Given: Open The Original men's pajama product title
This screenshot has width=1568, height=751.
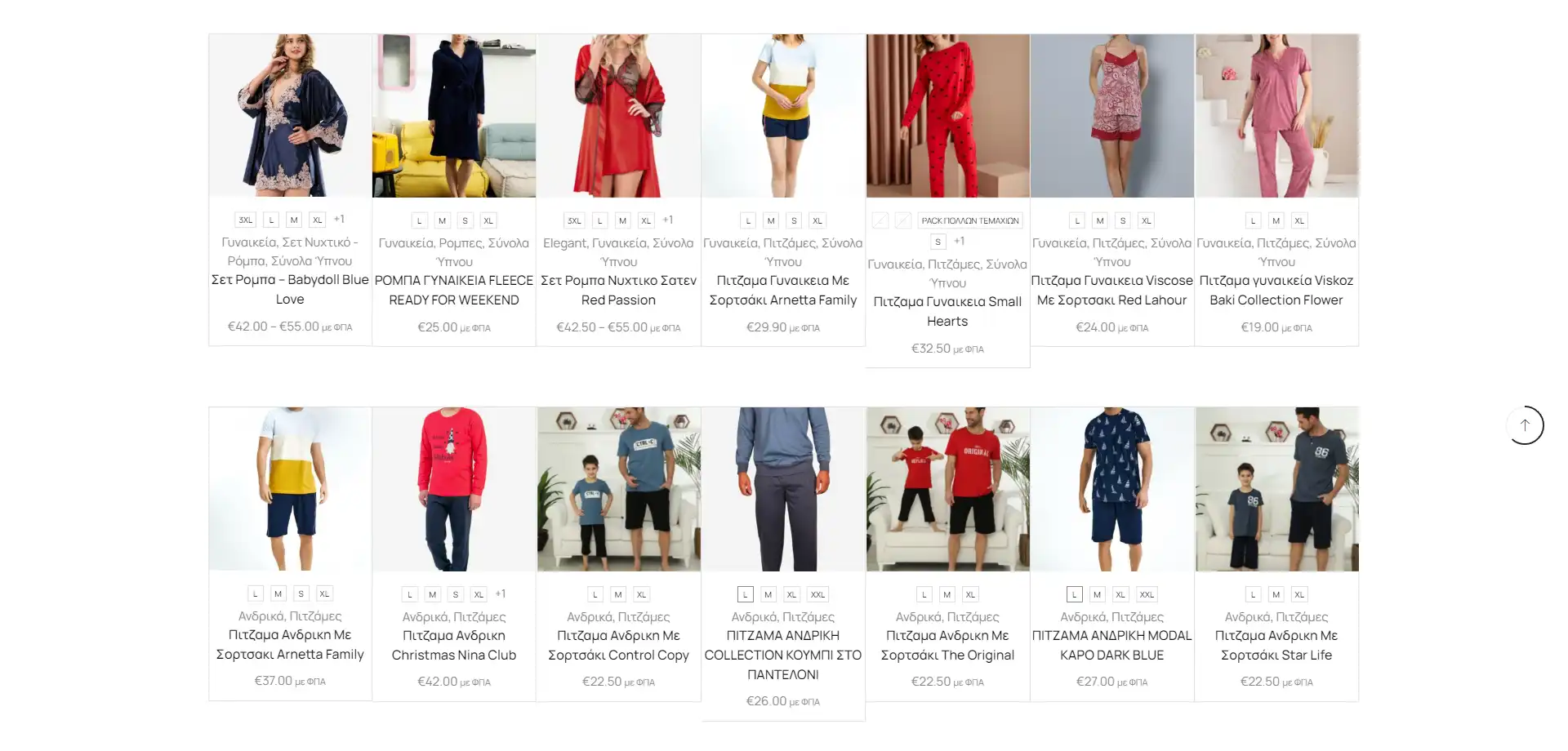Looking at the screenshot, I should click(947, 645).
